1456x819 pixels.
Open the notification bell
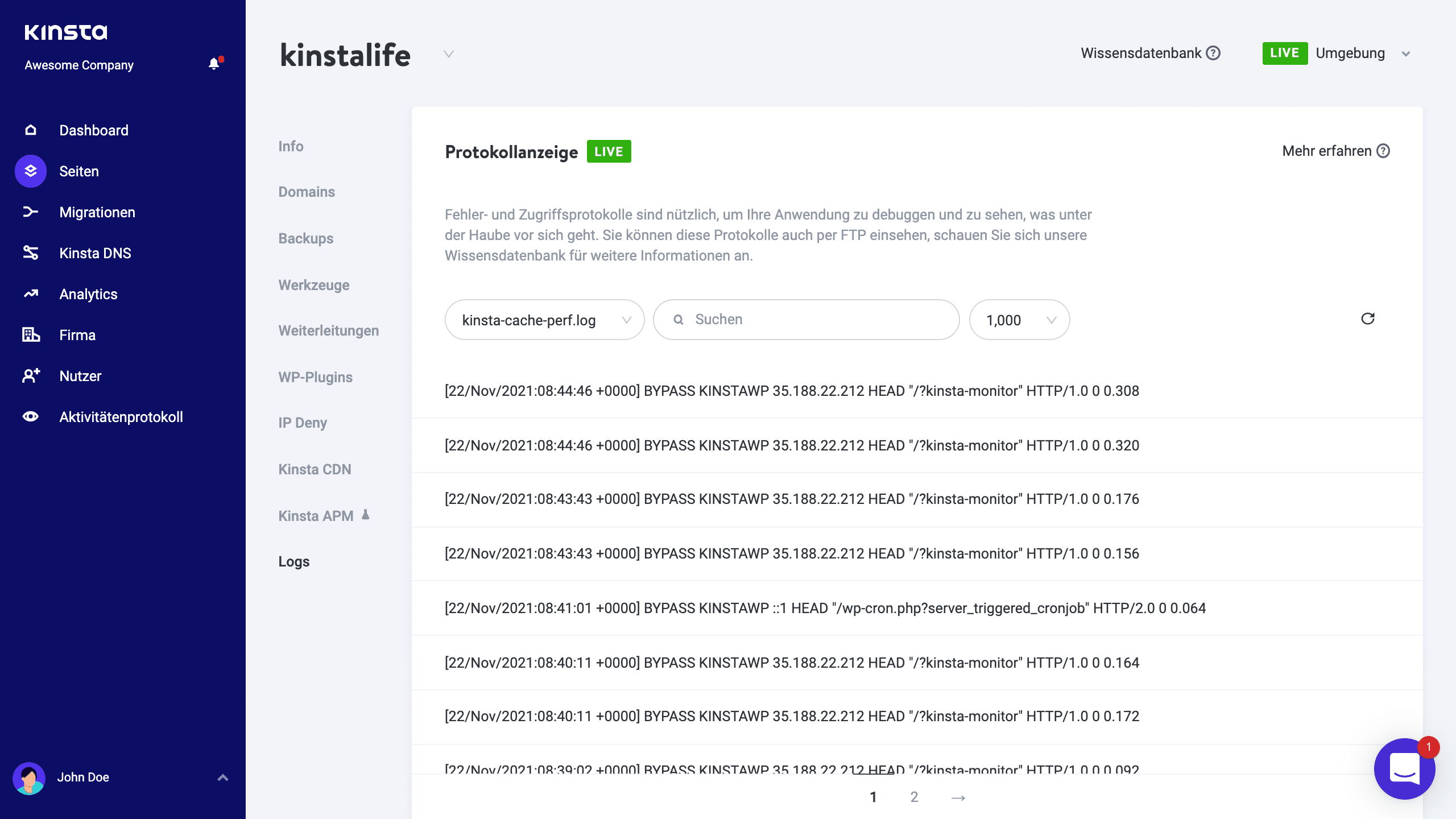coord(214,63)
